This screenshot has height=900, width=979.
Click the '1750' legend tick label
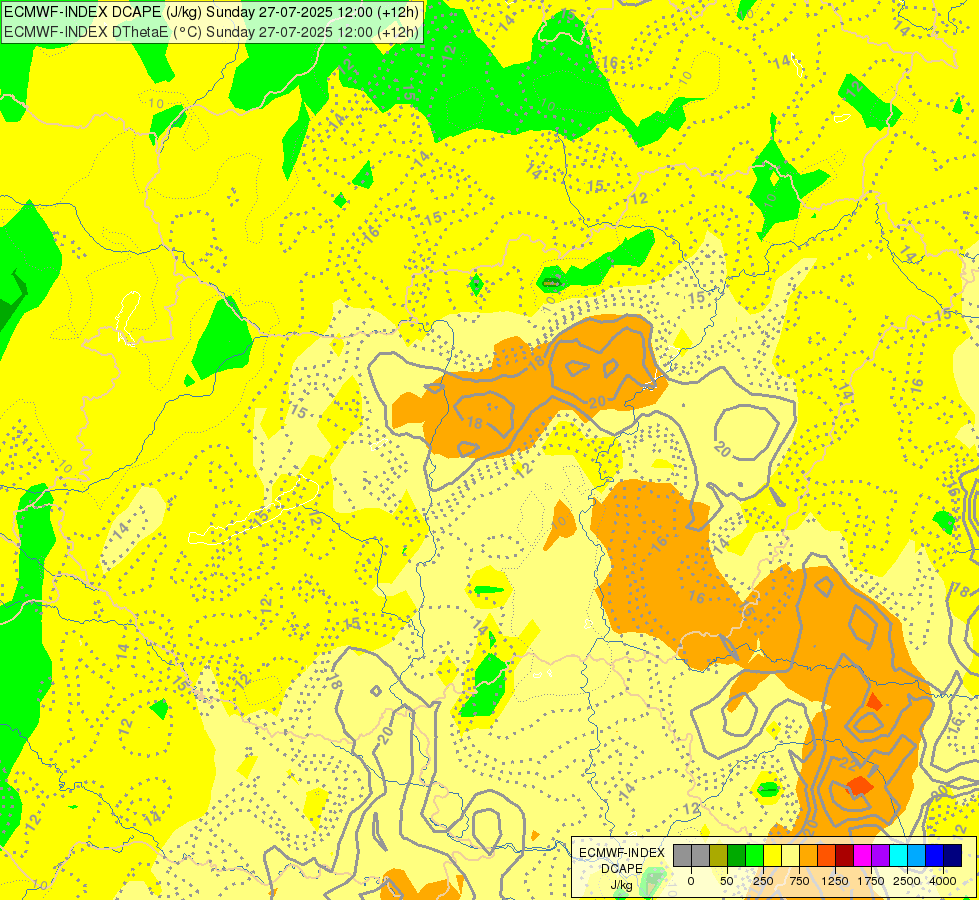coord(871,881)
